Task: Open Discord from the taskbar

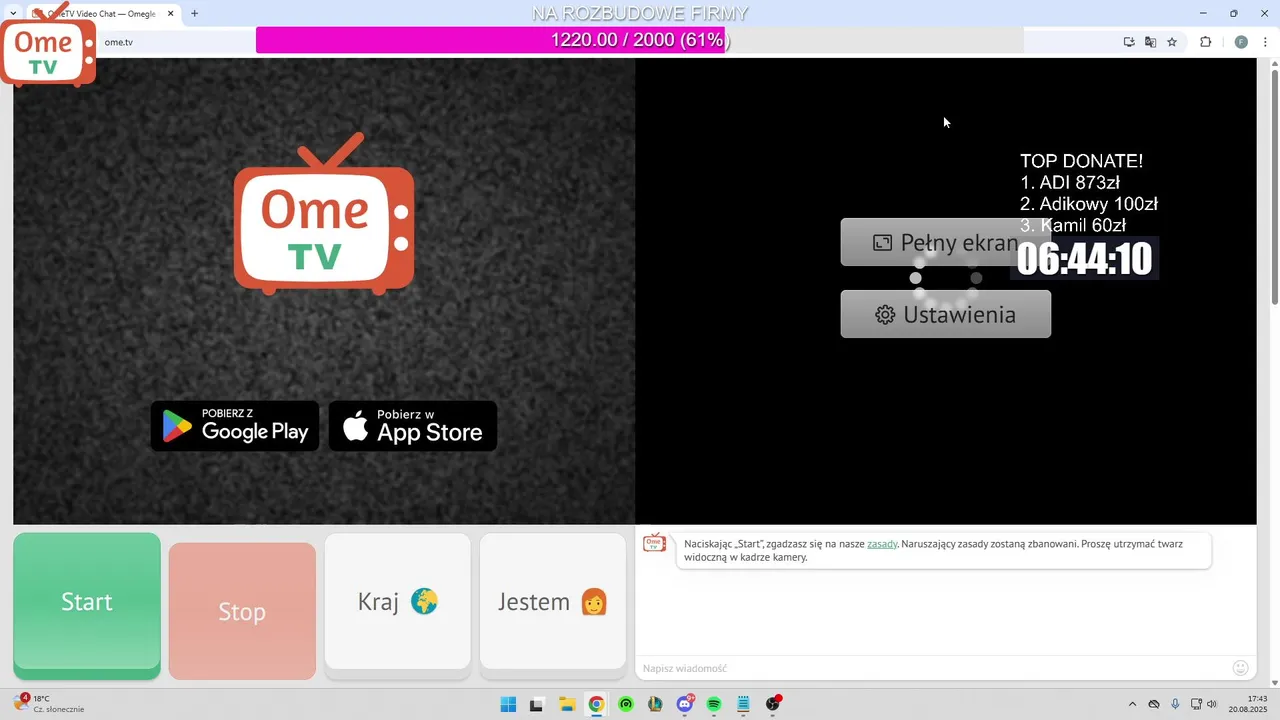Action: (685, 704)
